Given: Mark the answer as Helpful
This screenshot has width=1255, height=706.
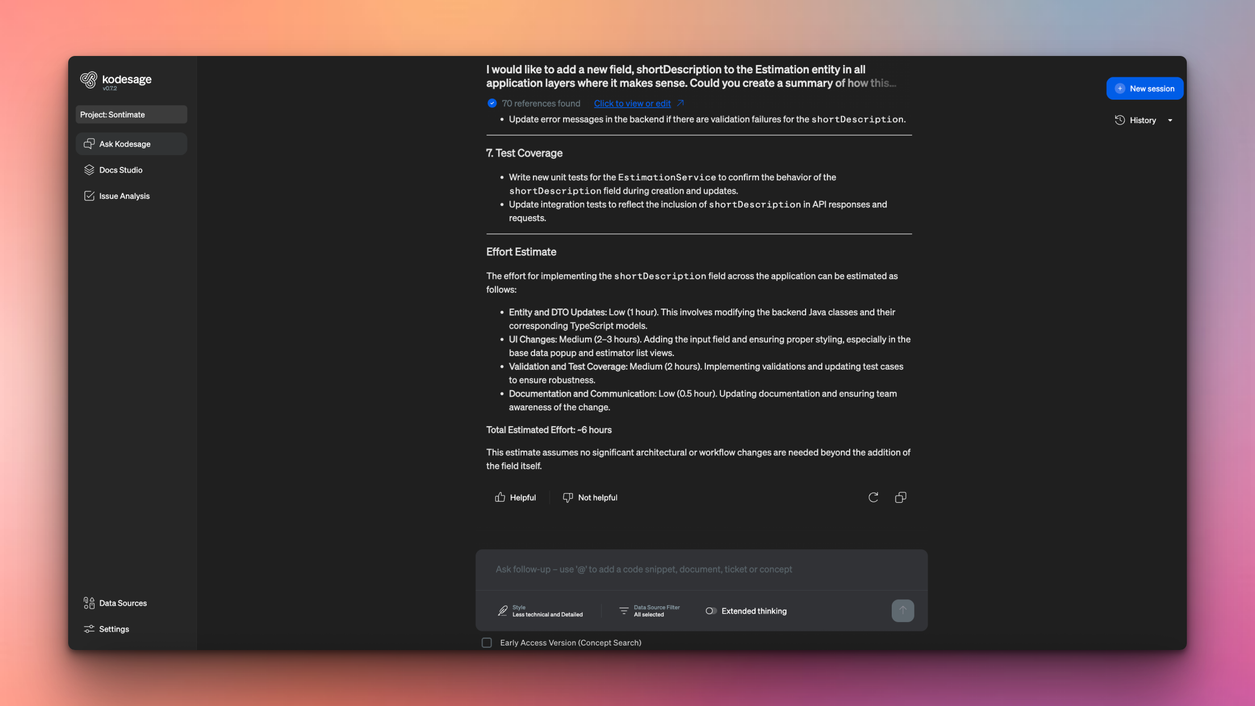Looking at the screenshot, I should 515,497.
